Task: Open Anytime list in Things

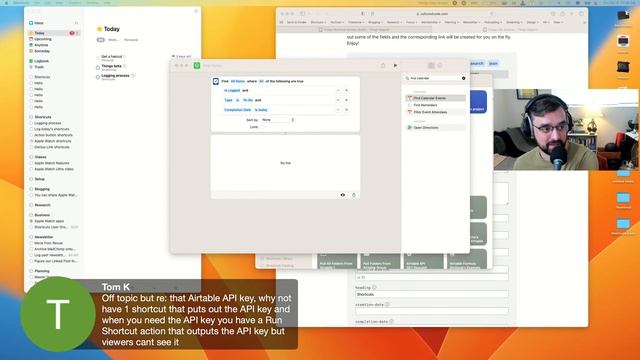Action: coord(53,45)
